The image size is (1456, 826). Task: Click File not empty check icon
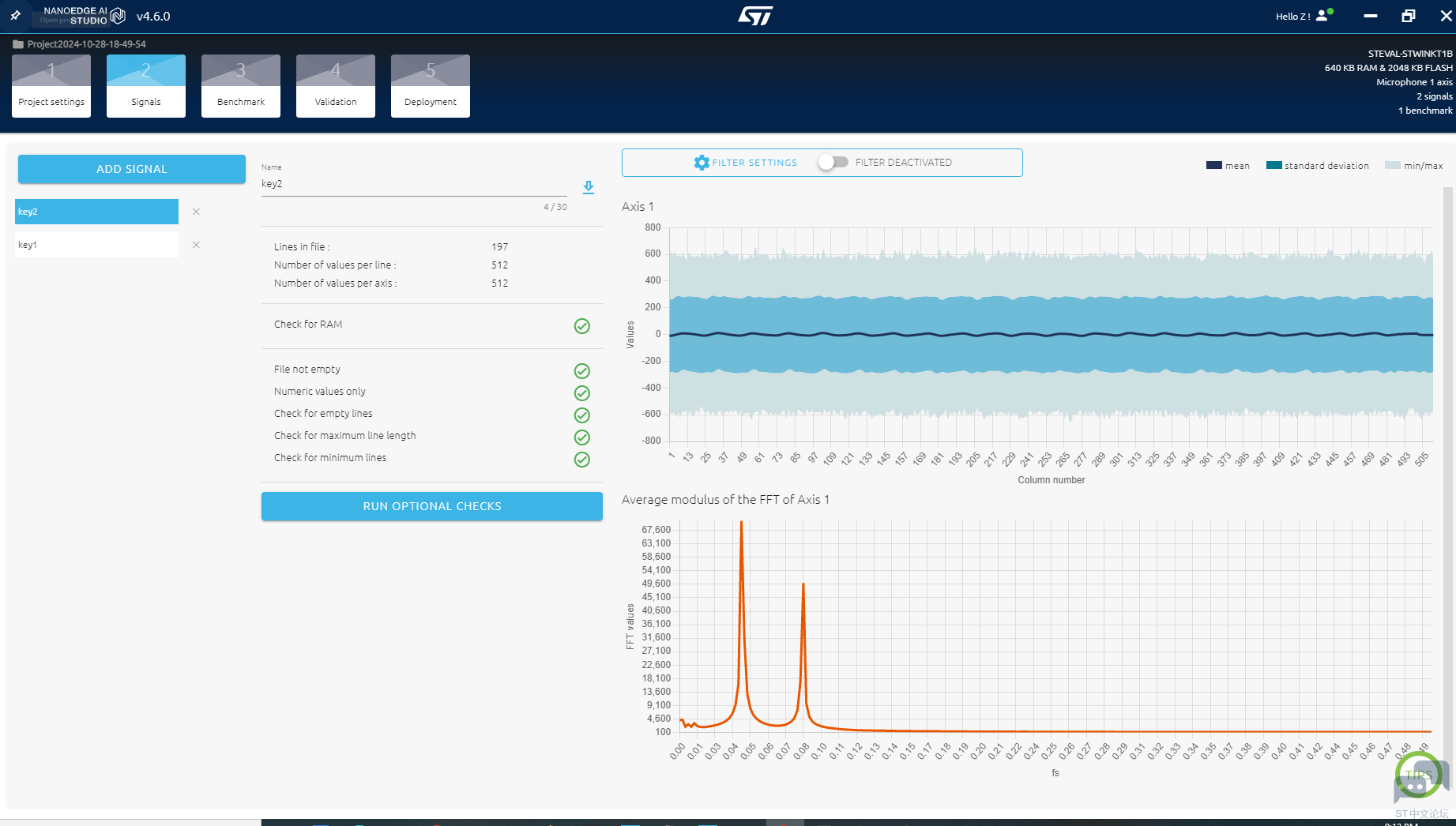(582, 371)
